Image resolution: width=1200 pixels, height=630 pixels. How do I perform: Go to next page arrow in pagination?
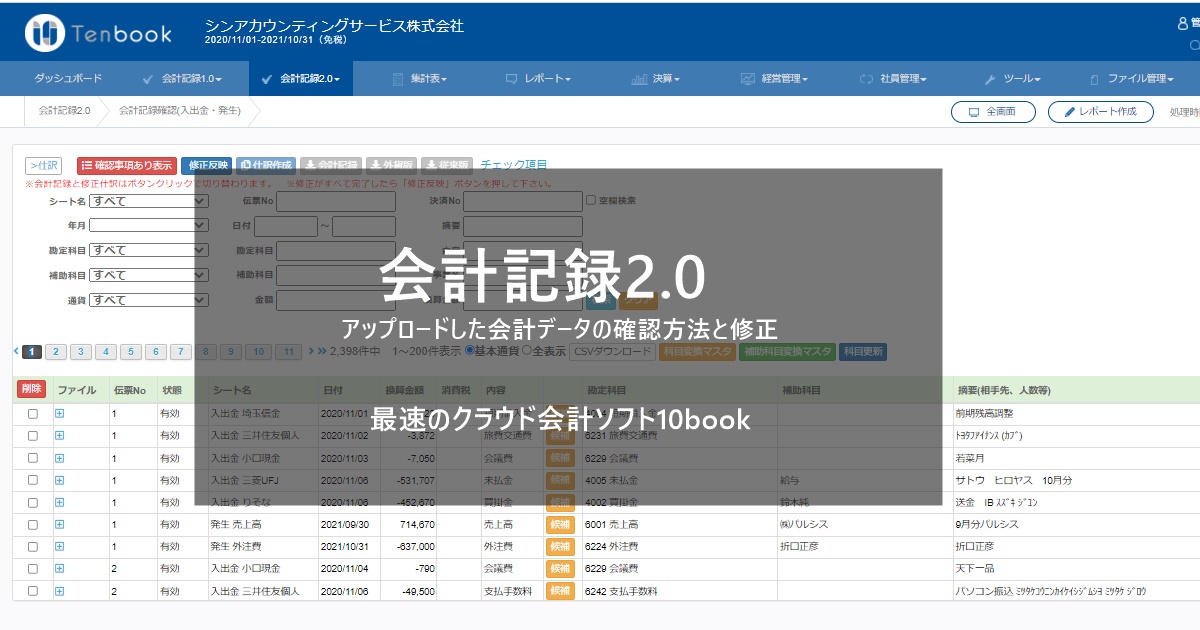pos(310,351)
